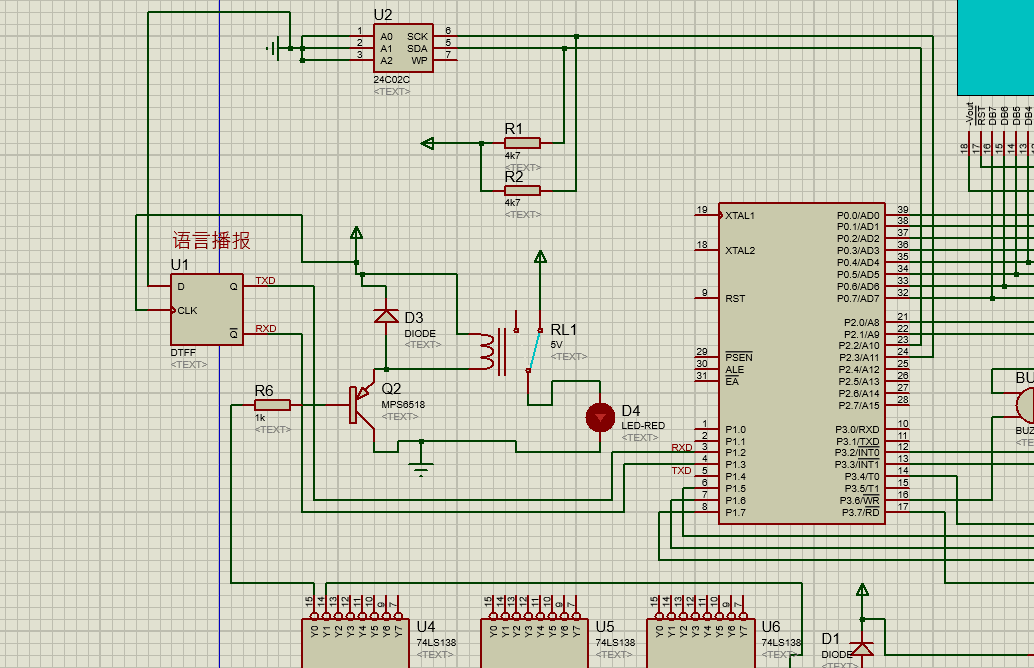Image resolution: width=1034 pixels, height=668 pixels.
Task: Select resistor R1 symbol
Action: click(522, 142)
